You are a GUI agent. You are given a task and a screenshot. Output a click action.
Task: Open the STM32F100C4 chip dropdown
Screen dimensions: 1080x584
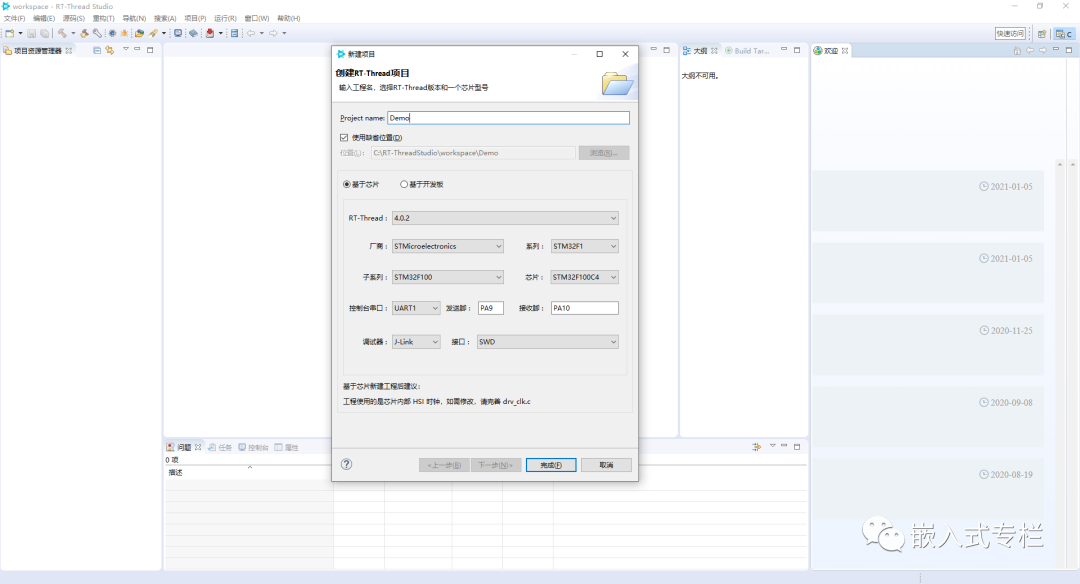pos(584,277)
